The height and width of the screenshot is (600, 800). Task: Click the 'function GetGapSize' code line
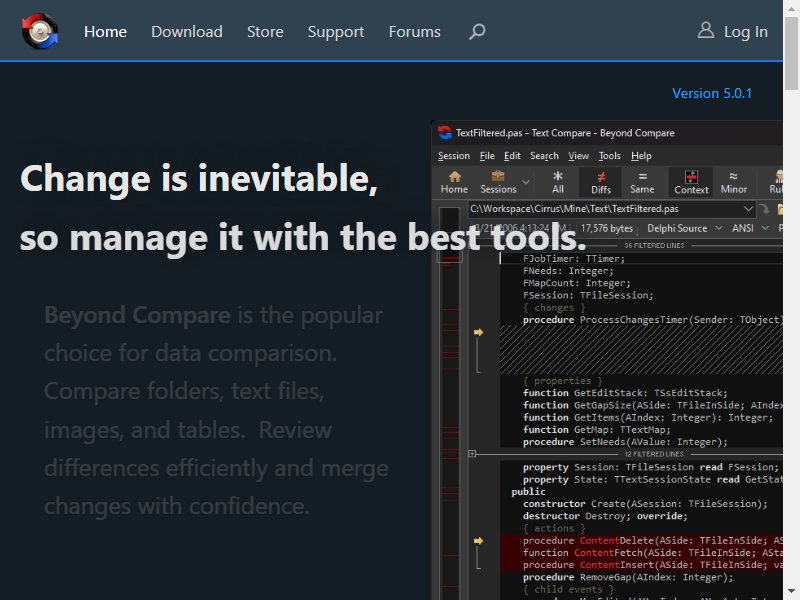tap(653, 405)
